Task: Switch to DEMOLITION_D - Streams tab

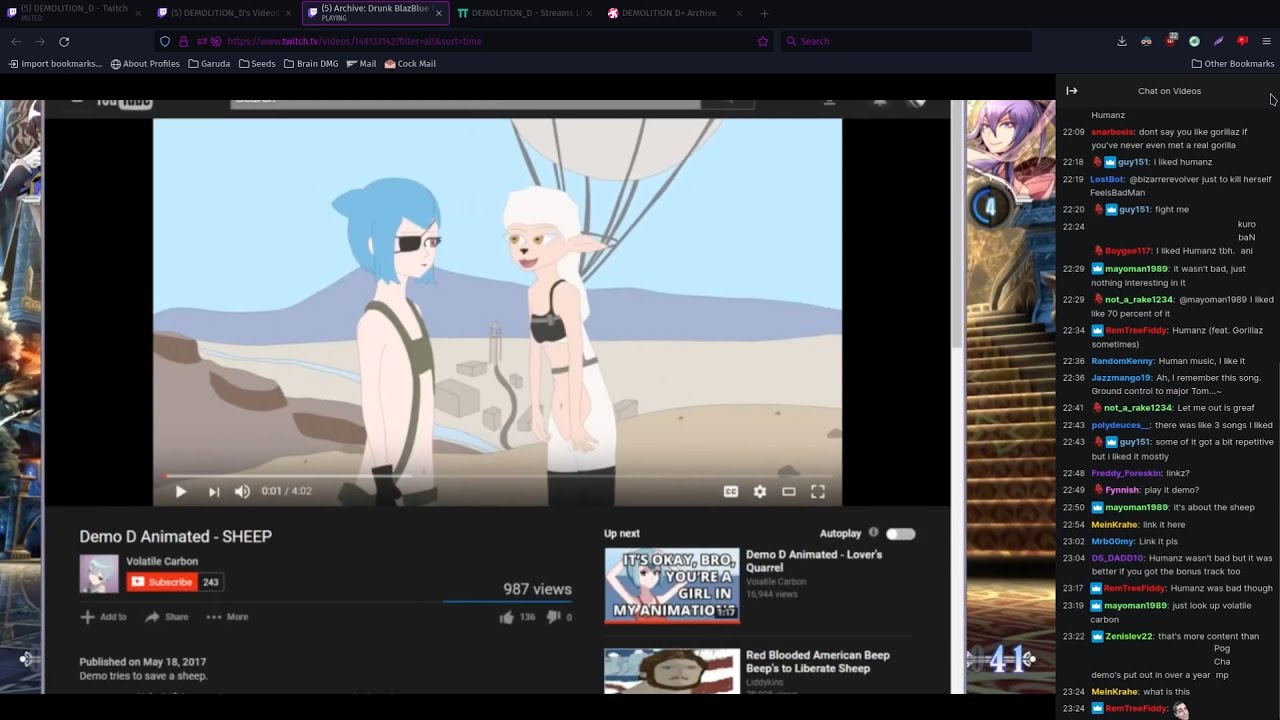Action: [524, 13]
